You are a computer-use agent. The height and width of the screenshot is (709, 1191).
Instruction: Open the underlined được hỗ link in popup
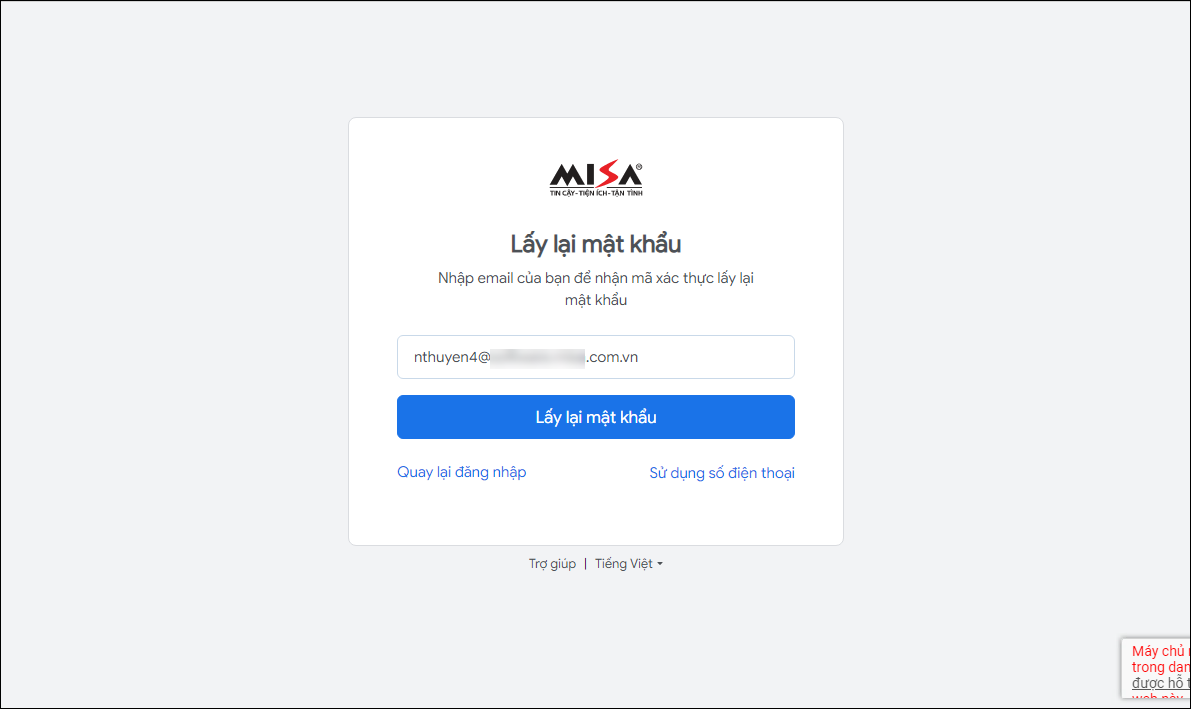1160,683
